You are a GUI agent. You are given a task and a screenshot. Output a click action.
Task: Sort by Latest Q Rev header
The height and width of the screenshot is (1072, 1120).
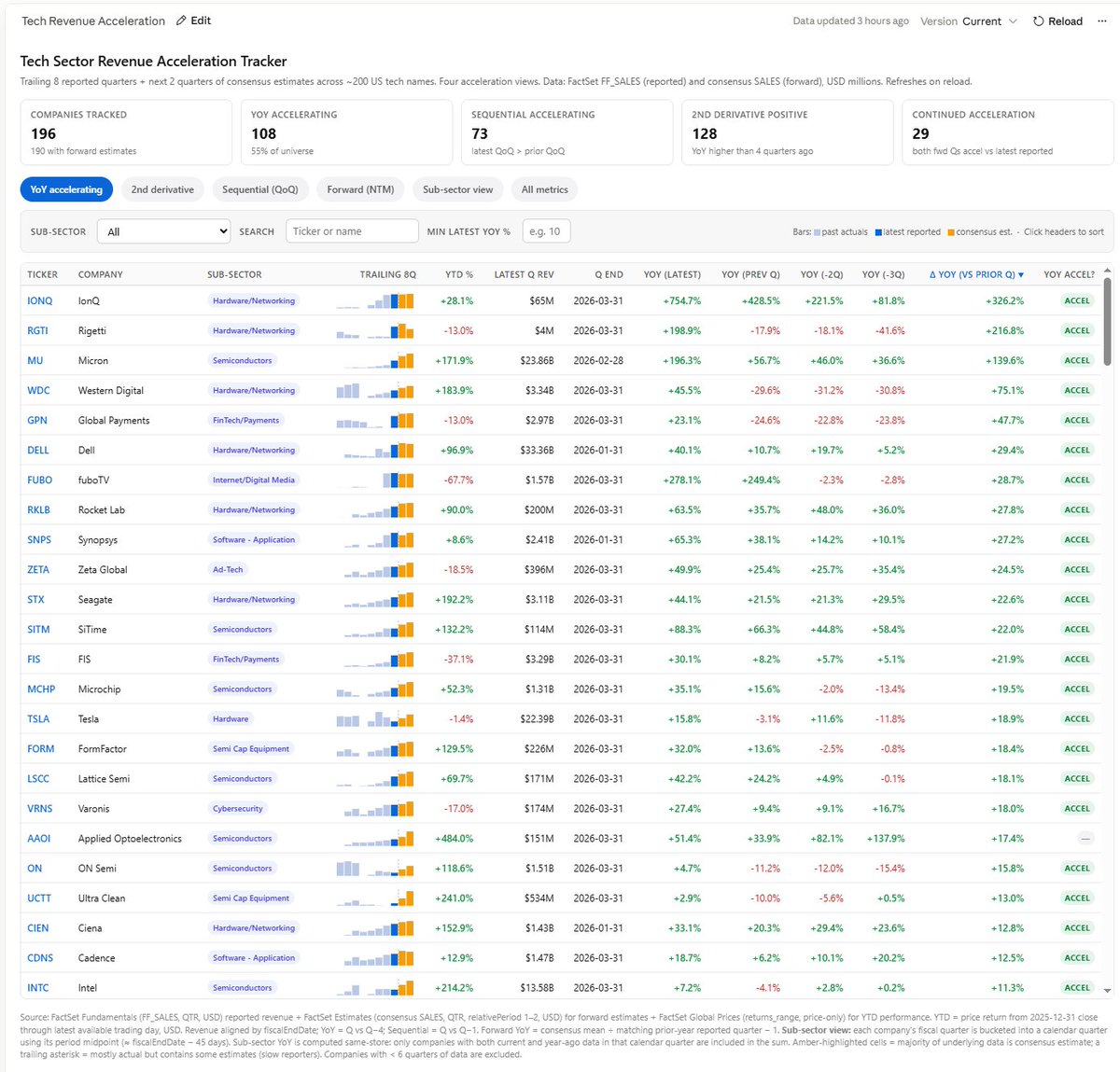tap(524, 274)
